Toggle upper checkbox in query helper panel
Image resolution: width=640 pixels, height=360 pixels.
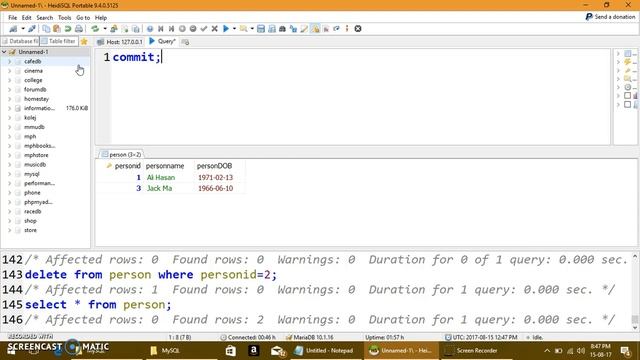point(627,96)
